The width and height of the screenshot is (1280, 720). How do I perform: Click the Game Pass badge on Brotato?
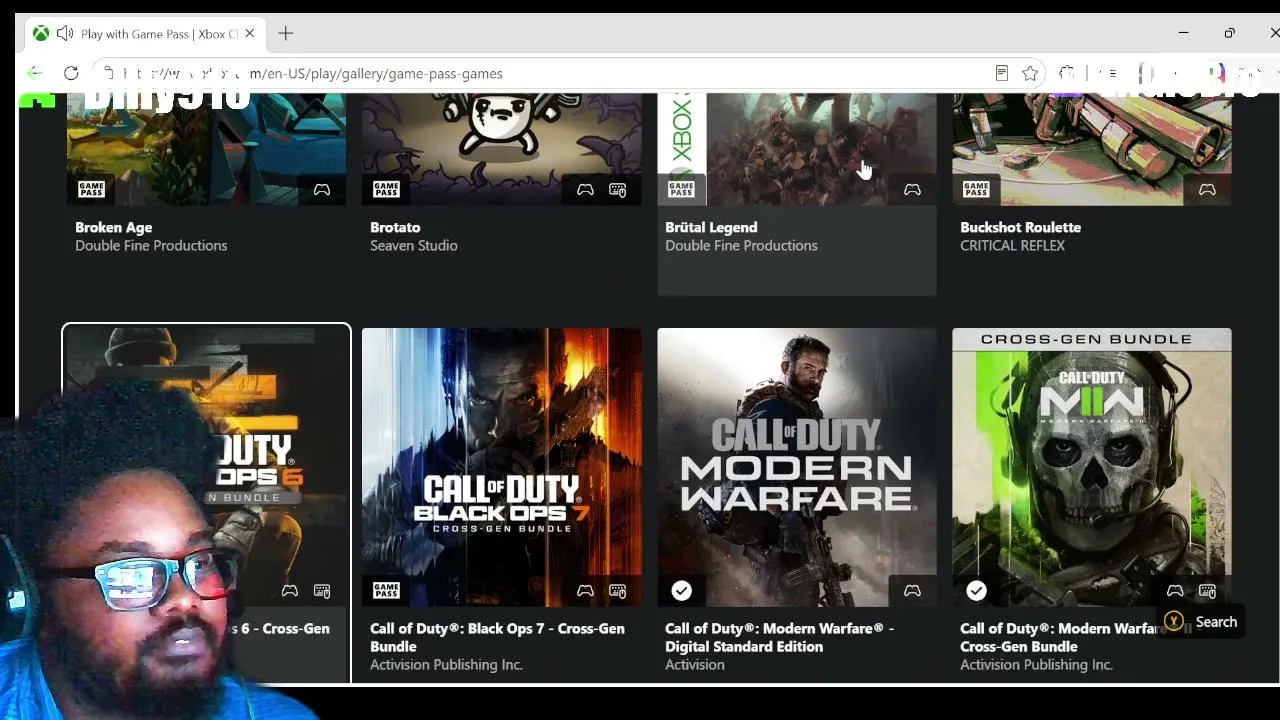tap(386, 189)
